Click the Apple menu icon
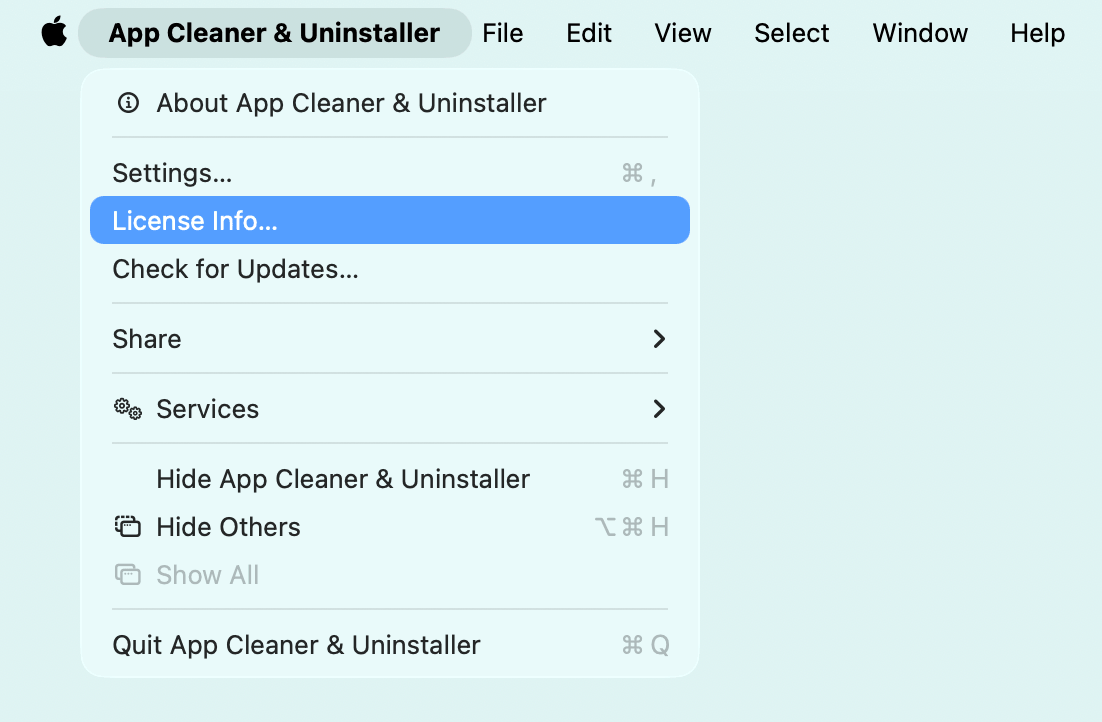Screen dimensions: 1102x722 click(54, 32)
